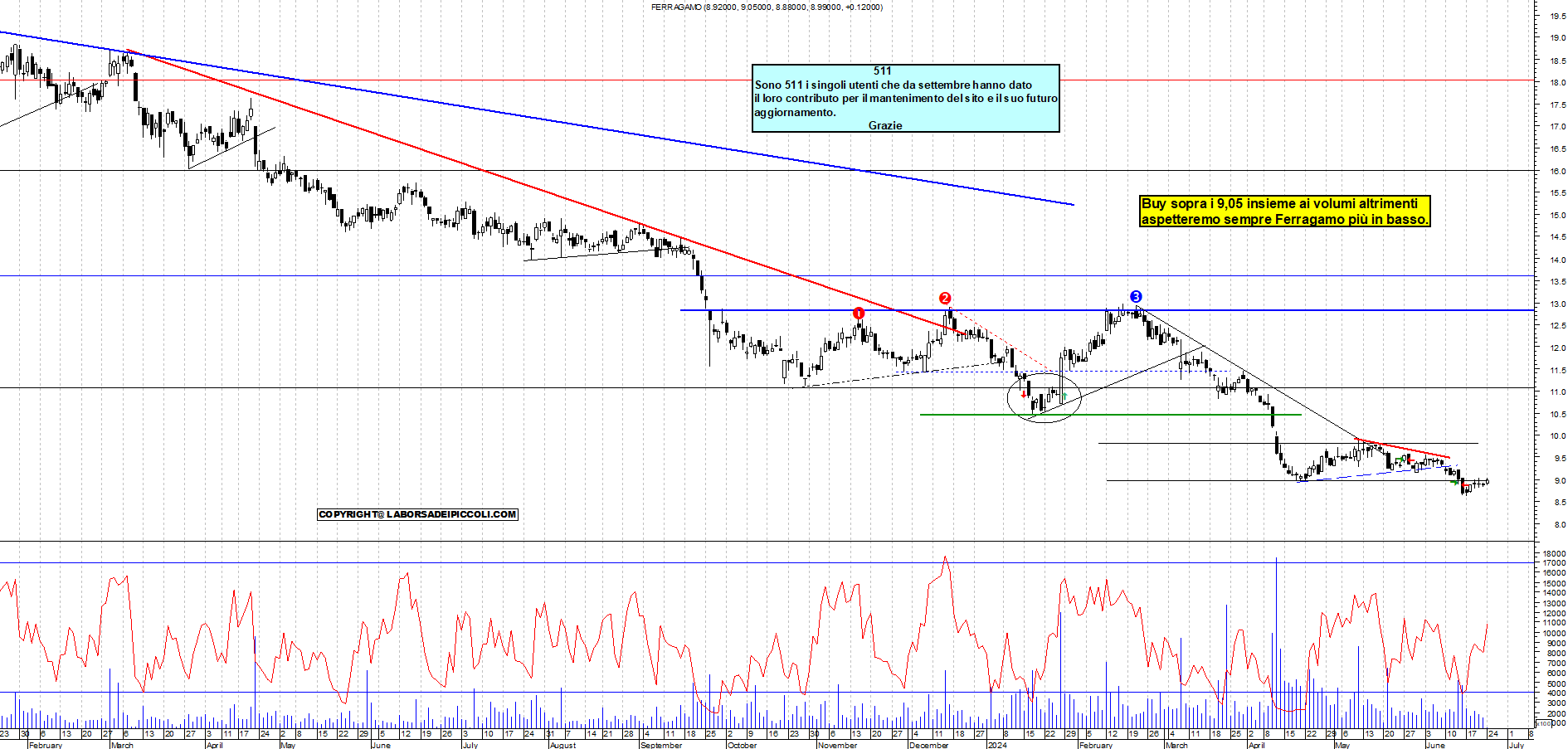This screenshot has width=1568, height=749.
Task: Click the 16.0 price axis label
Action: tap(1557, 172)
